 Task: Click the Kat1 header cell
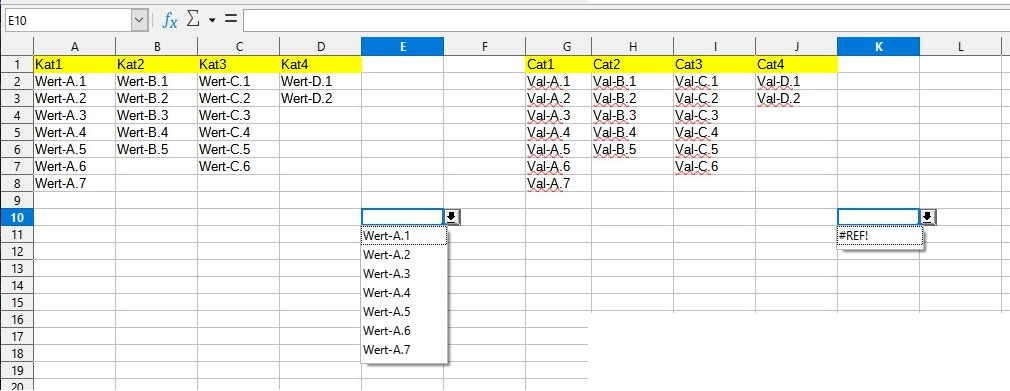coord(75,64)
